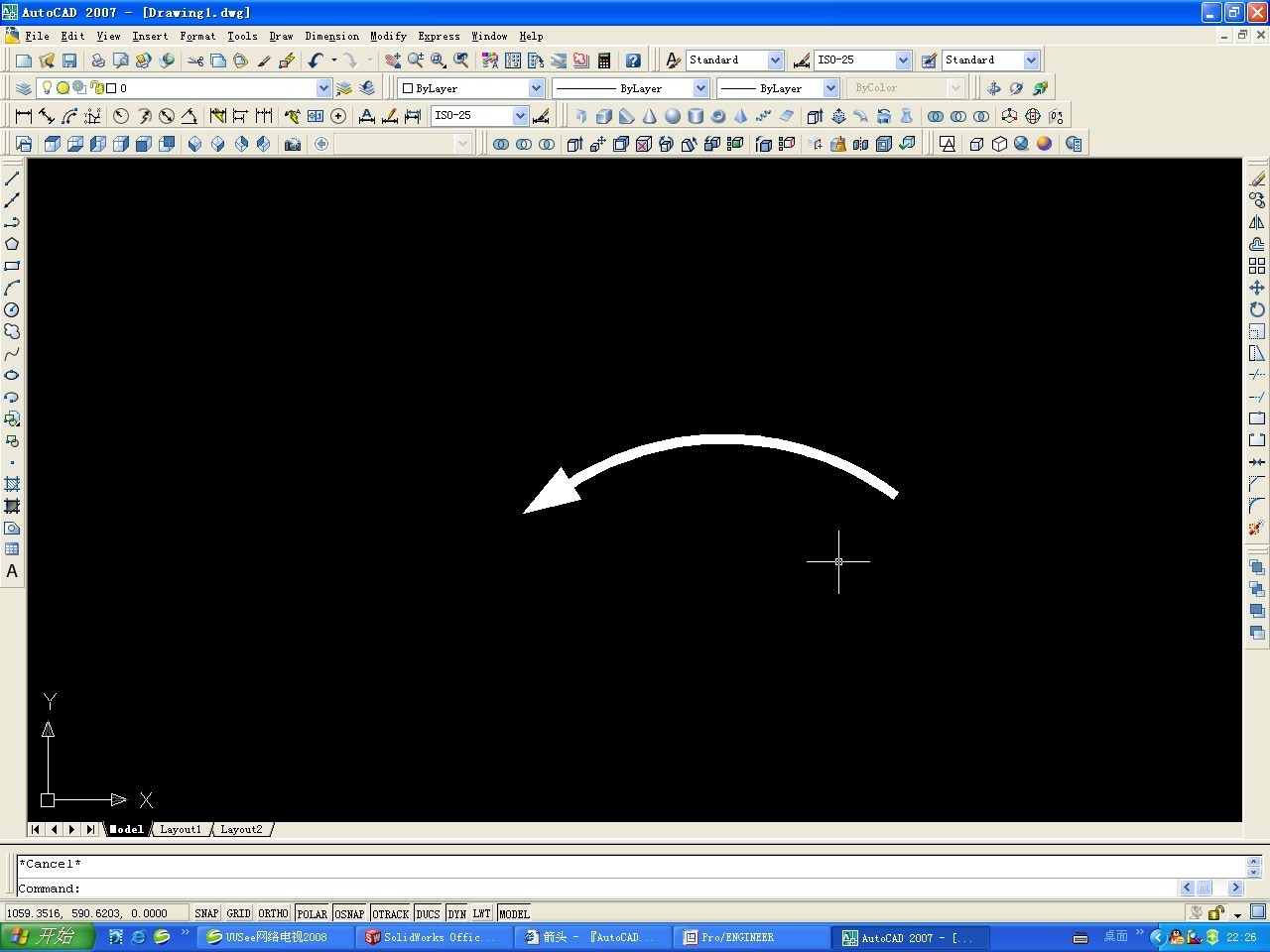Image resolution: width=1270 pixels, height=952 pixels.
Task: Open the Help question mark icon
Action: pyautogui.click(x=633, y=60)
